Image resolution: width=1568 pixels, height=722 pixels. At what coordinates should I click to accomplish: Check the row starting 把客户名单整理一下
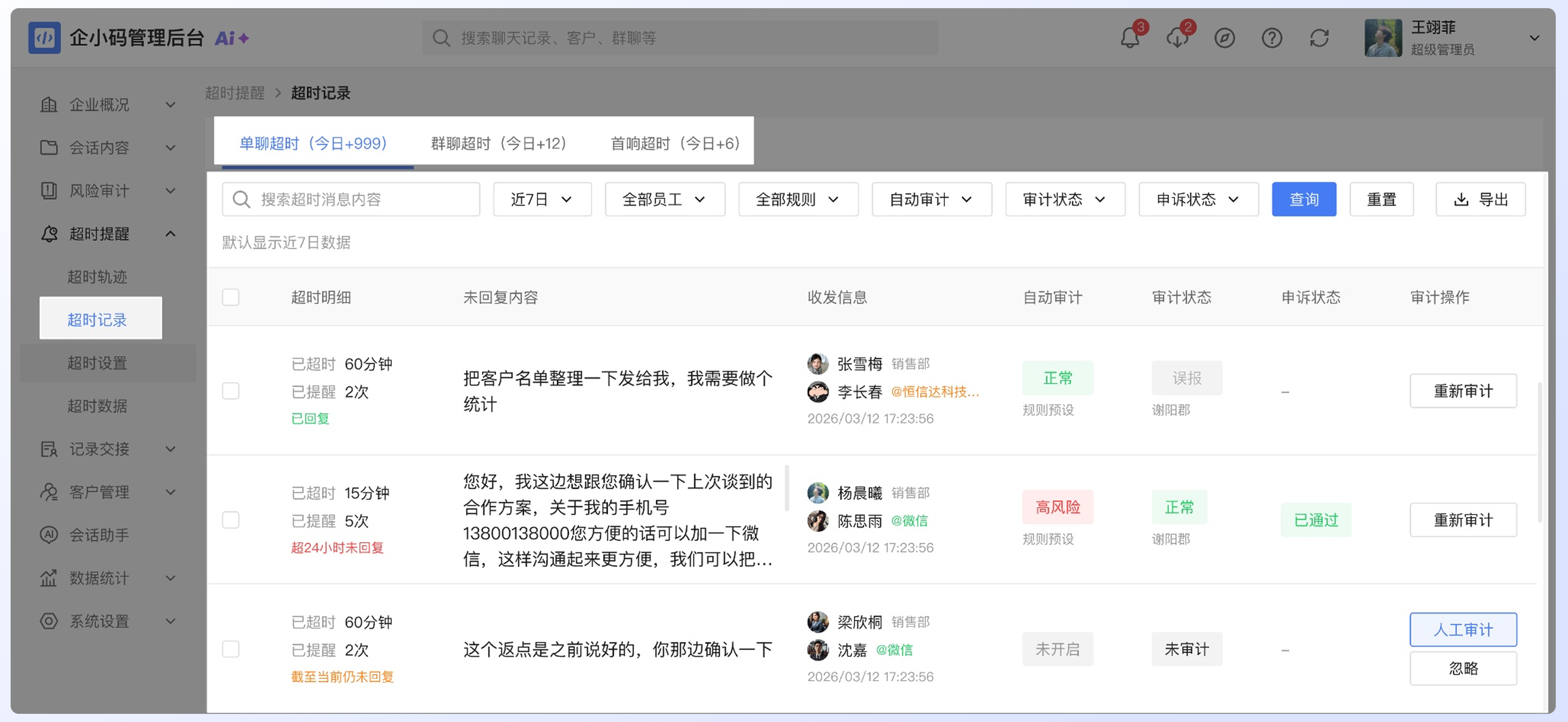point(231,391)
